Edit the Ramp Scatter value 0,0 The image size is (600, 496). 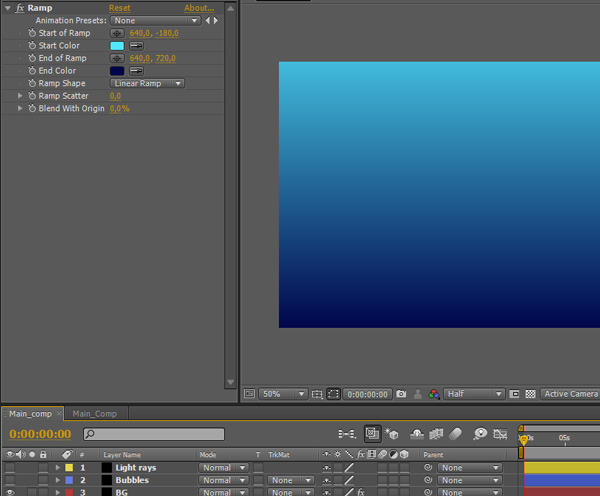(x=115, y=96)
